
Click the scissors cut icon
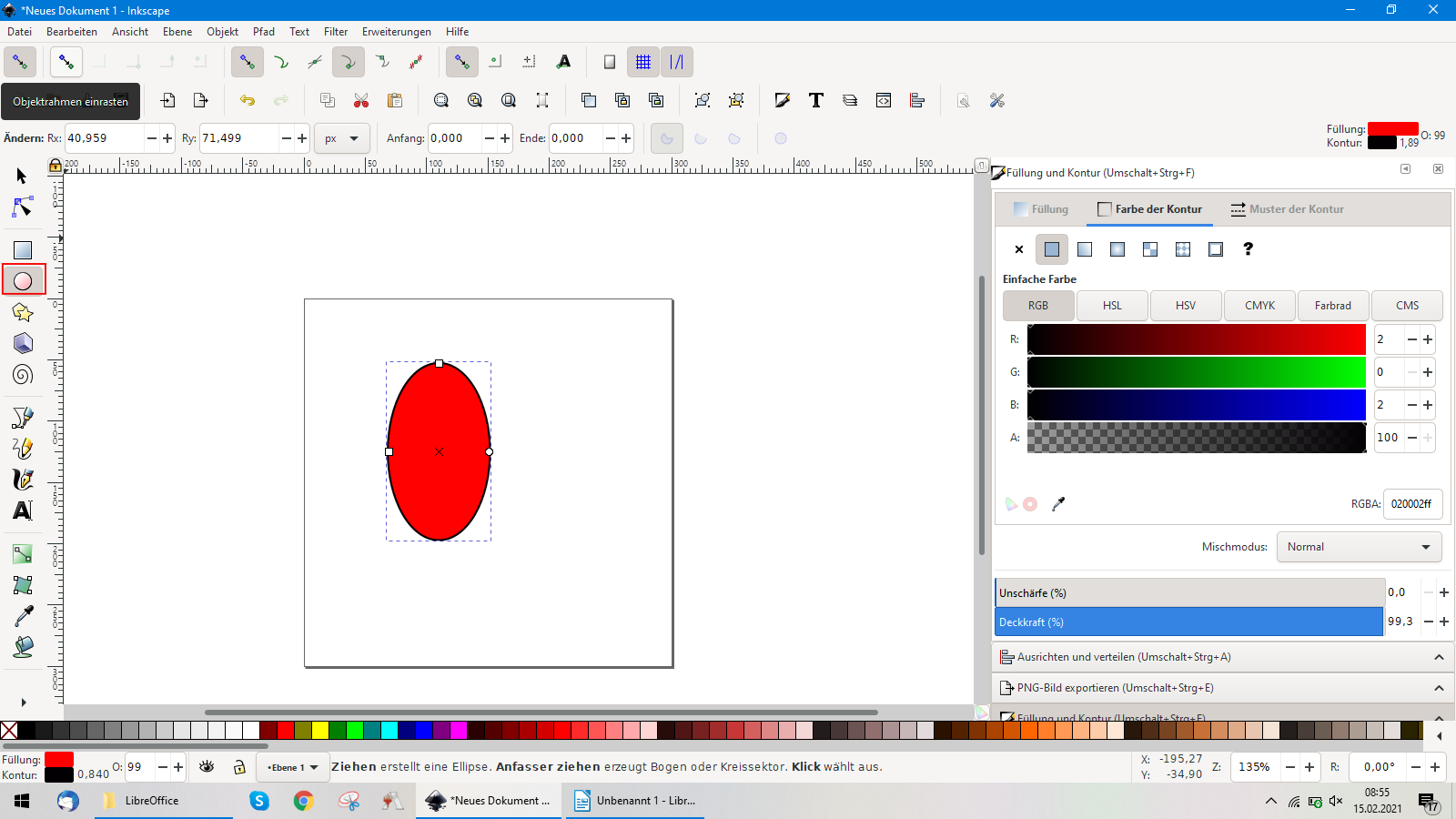[x=361, y=100]
